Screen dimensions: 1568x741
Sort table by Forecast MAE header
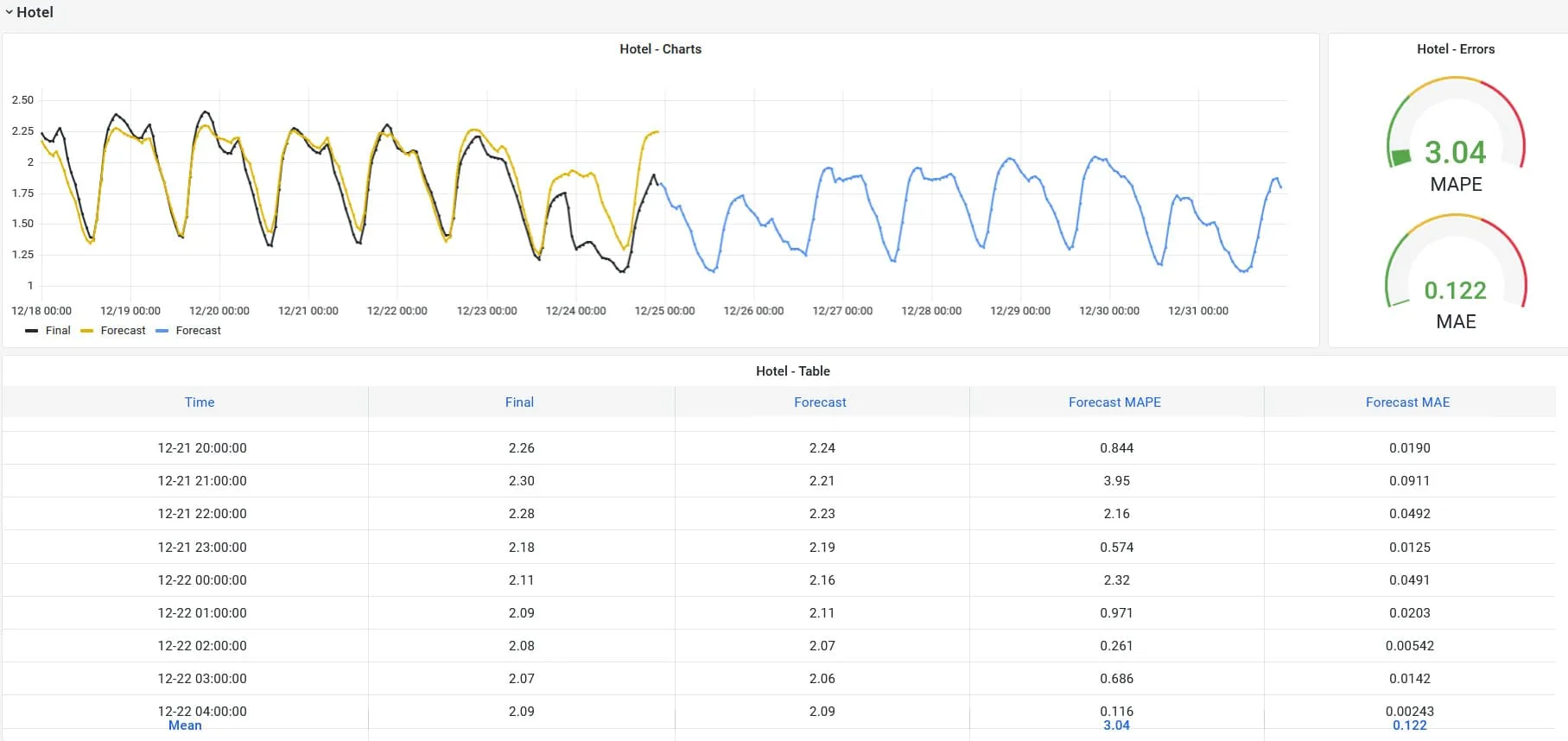click(x=1407, y=402)
